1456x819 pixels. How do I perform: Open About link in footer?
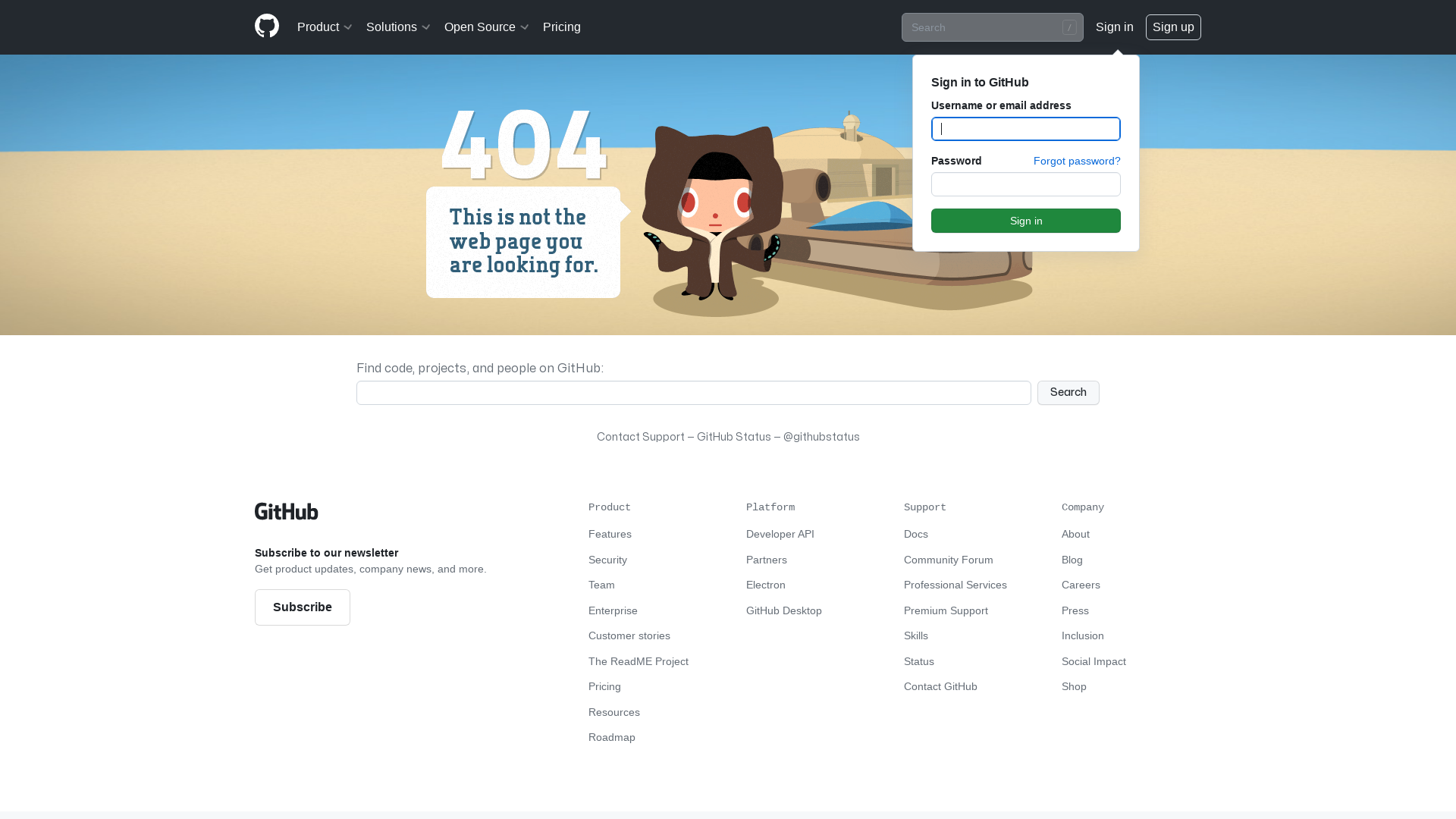[x=1075, y=534]
